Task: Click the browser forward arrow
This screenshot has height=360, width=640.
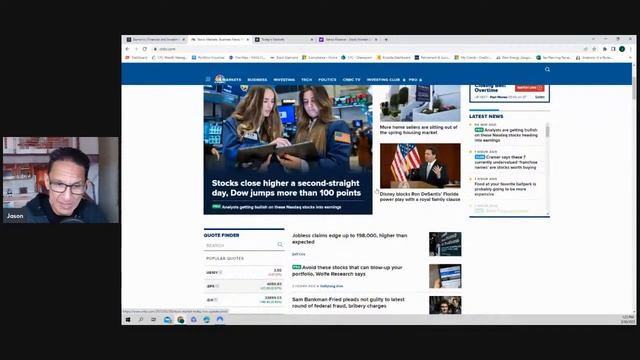Action: point(136,49)
